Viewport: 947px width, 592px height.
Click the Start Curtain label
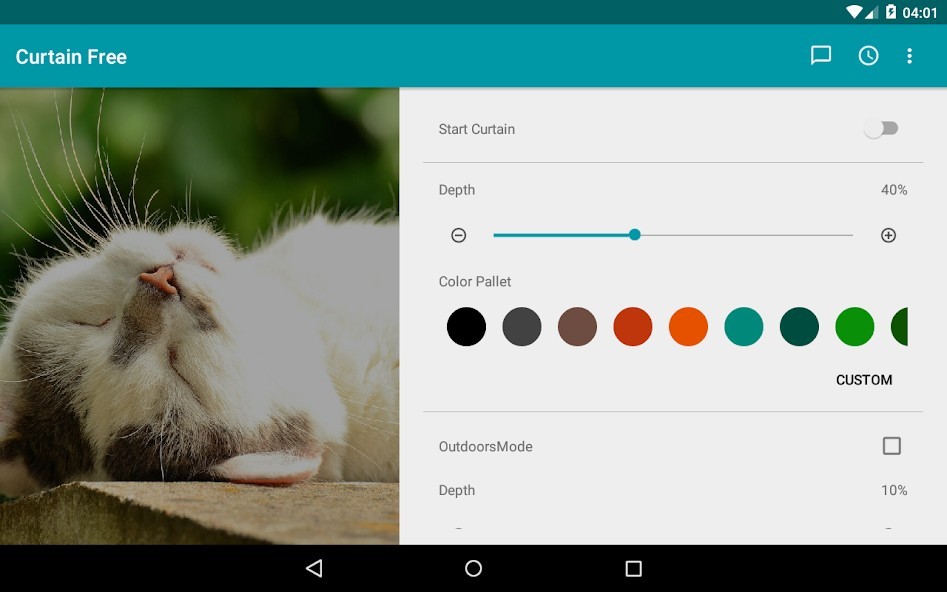pyautogui.click(x=477, y=129)
